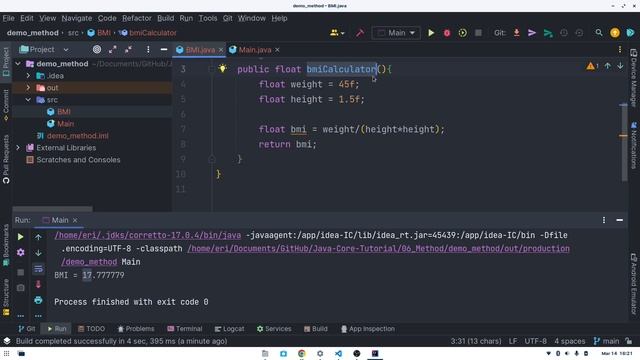Open Run panel options three dots
Screen dimensions: 640x360
604,220
